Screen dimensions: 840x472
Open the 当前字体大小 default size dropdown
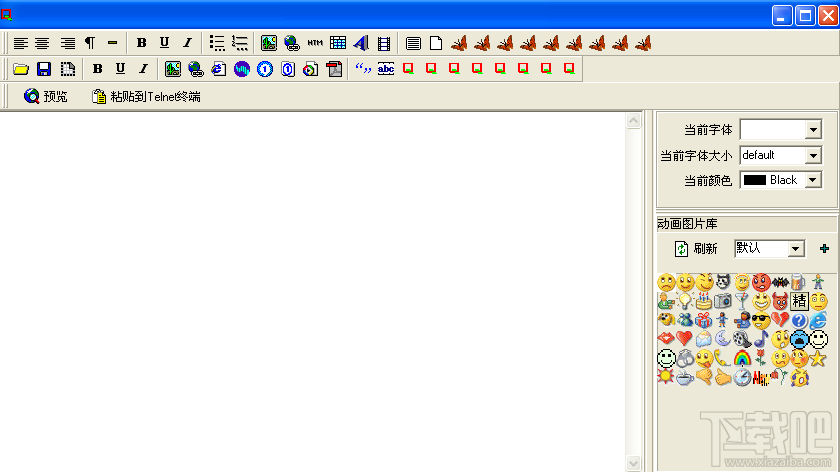pyautogui.click(x=813, y=155)
